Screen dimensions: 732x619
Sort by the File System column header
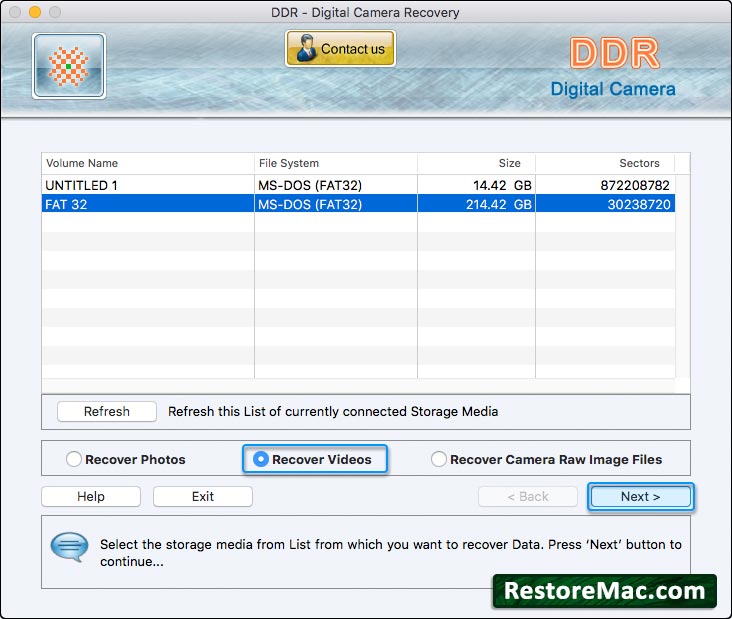(336, 163)
